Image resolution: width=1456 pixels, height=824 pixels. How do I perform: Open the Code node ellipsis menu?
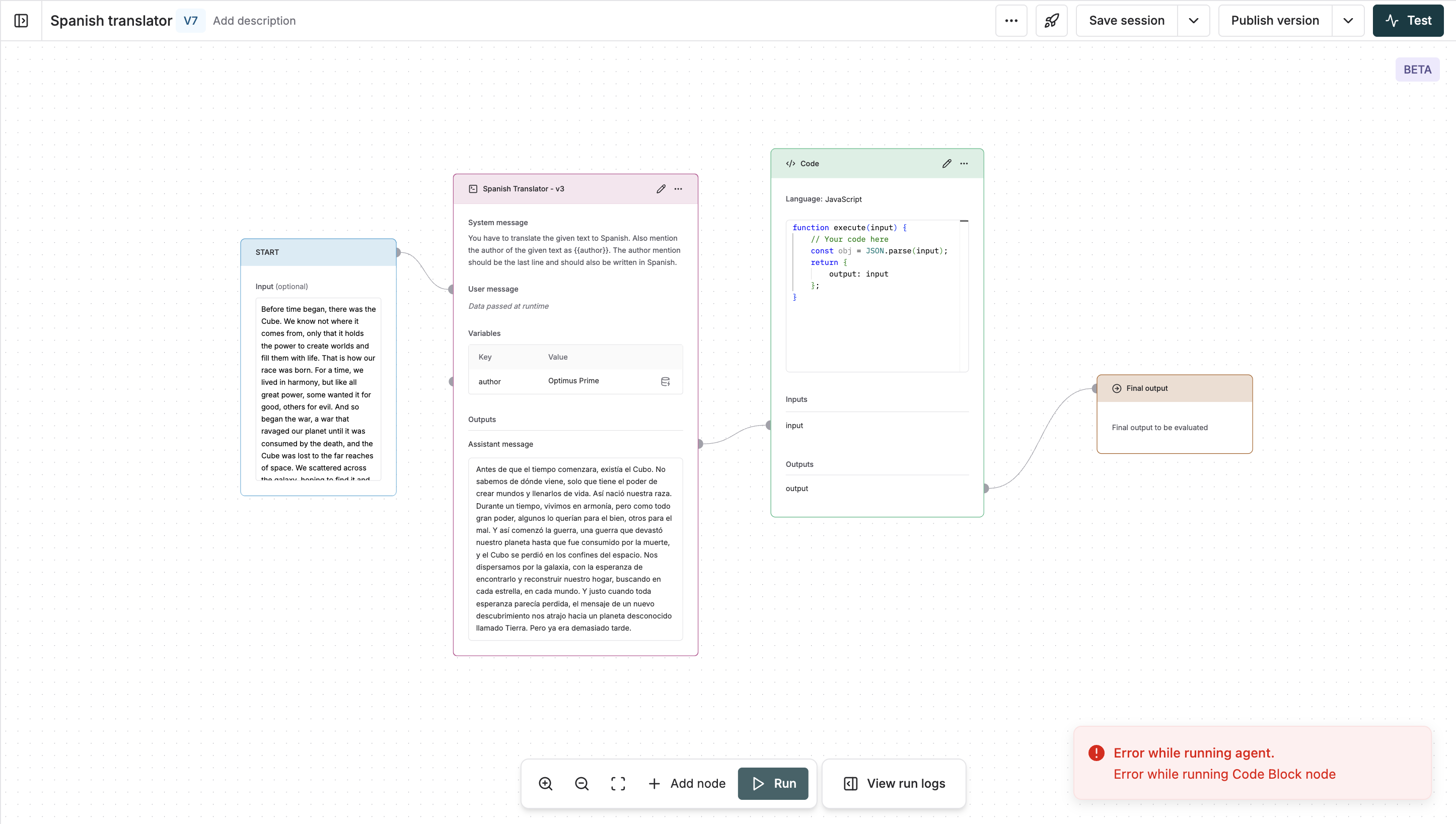964,164
